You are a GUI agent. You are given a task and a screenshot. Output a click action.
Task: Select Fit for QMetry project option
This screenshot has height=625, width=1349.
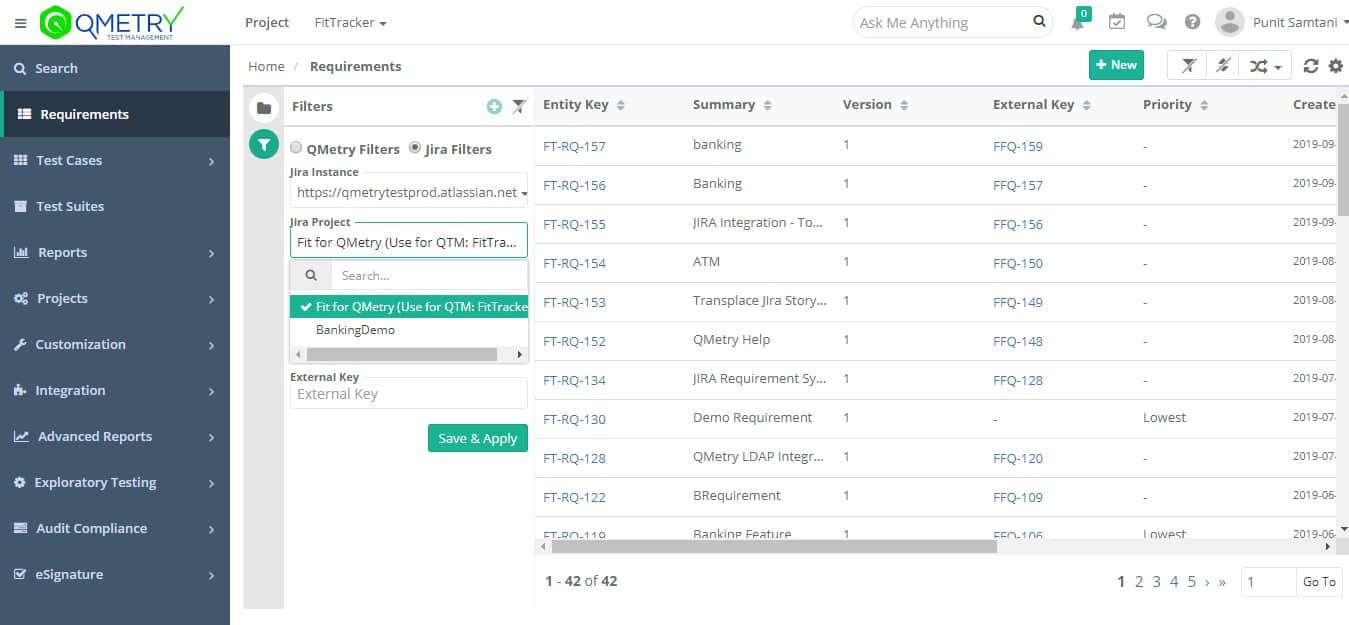(x=409, y=307)
